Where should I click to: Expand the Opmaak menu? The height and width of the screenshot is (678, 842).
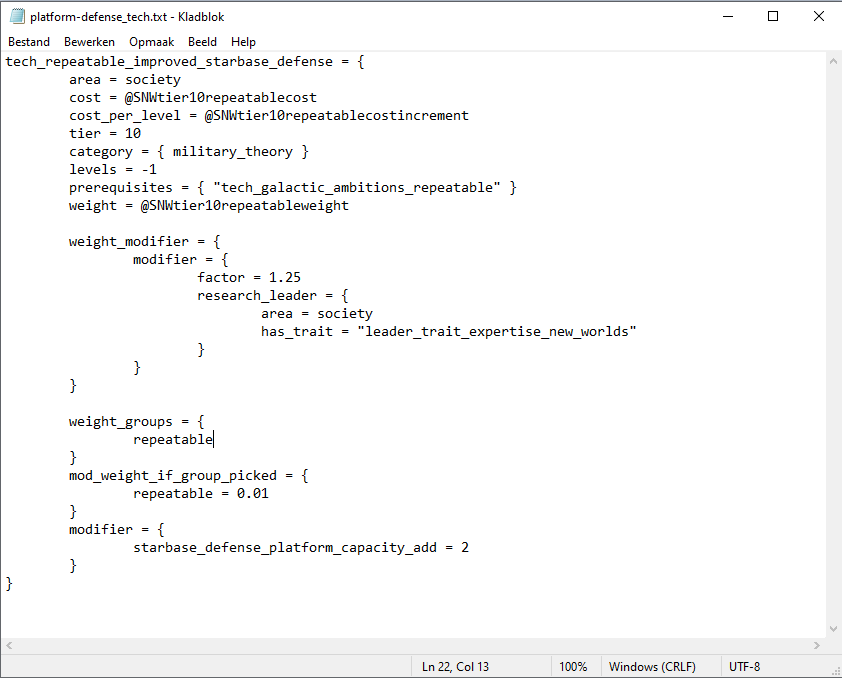click(151, 42)
